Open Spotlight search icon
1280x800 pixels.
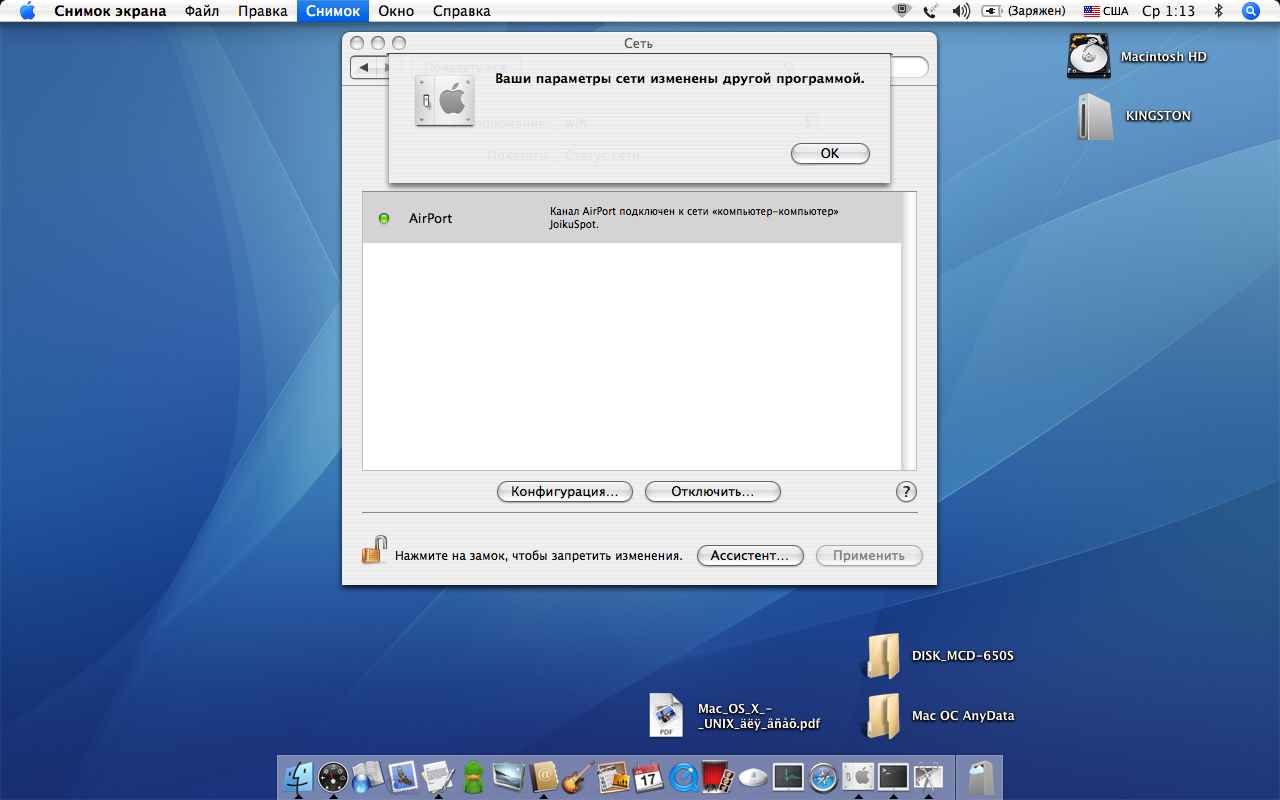click(1250, 11)
